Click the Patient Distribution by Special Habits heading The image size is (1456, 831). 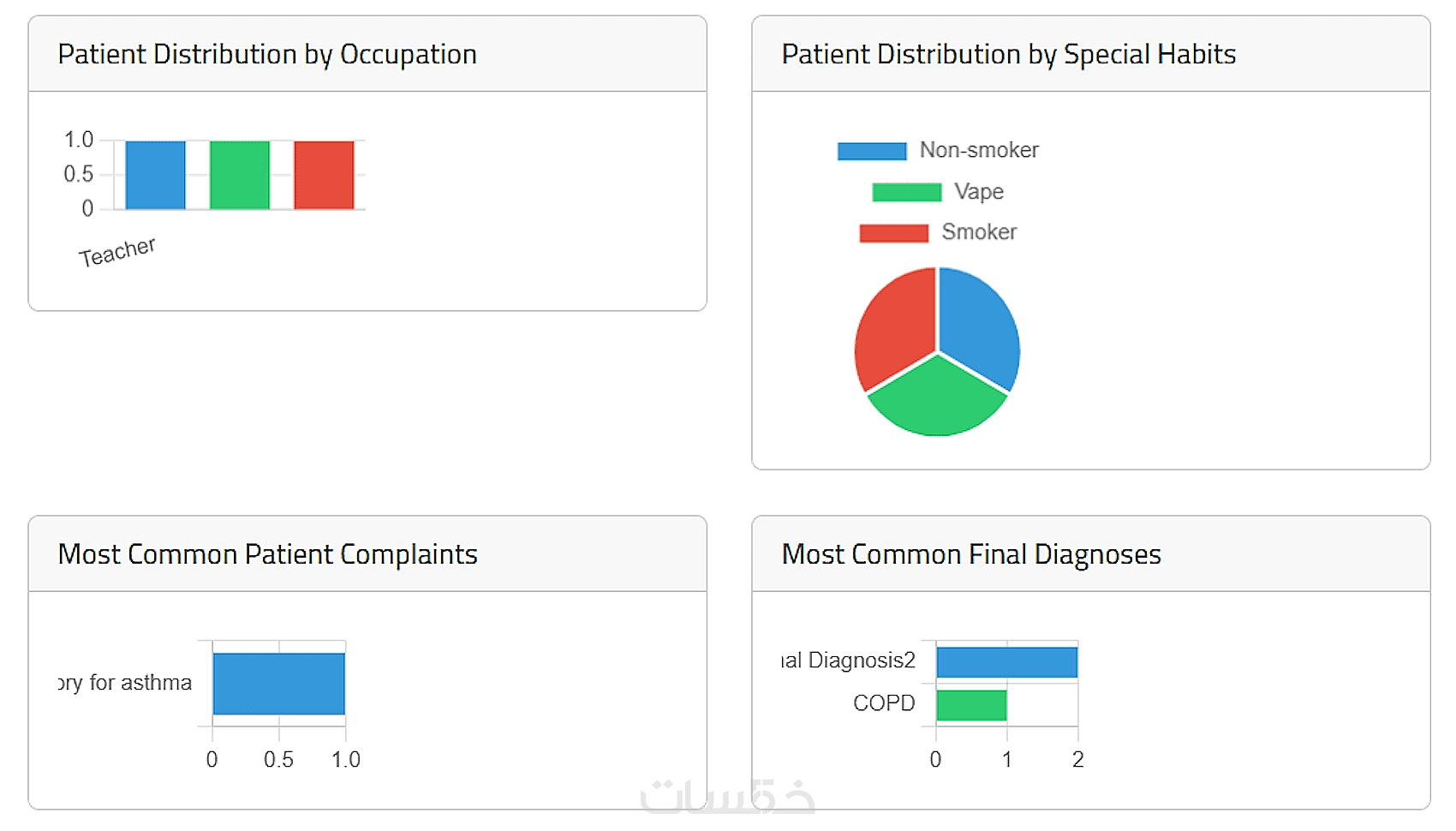pos(1008,54)
